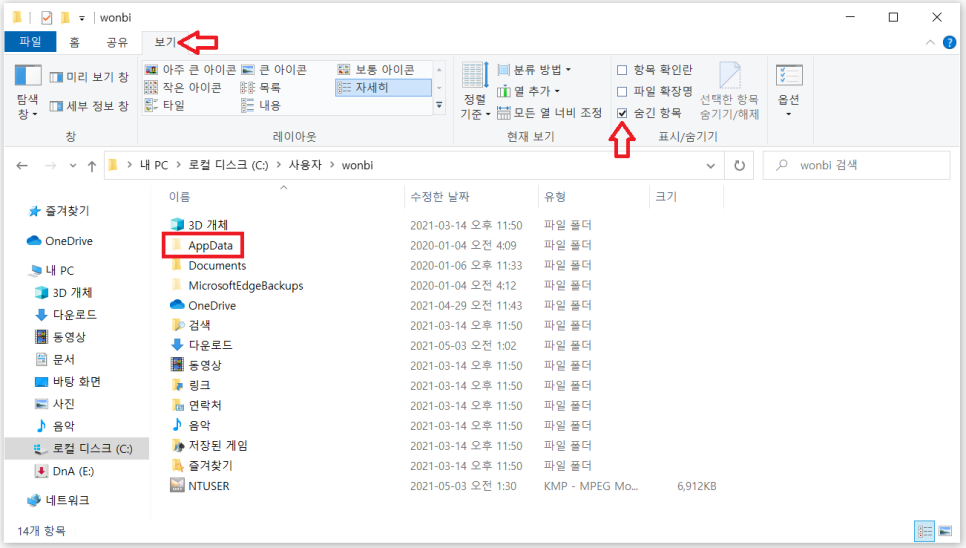Select the 3D 개체 folder in file list
This screenshot has height=548, width=966.
(x=200, y=225)
